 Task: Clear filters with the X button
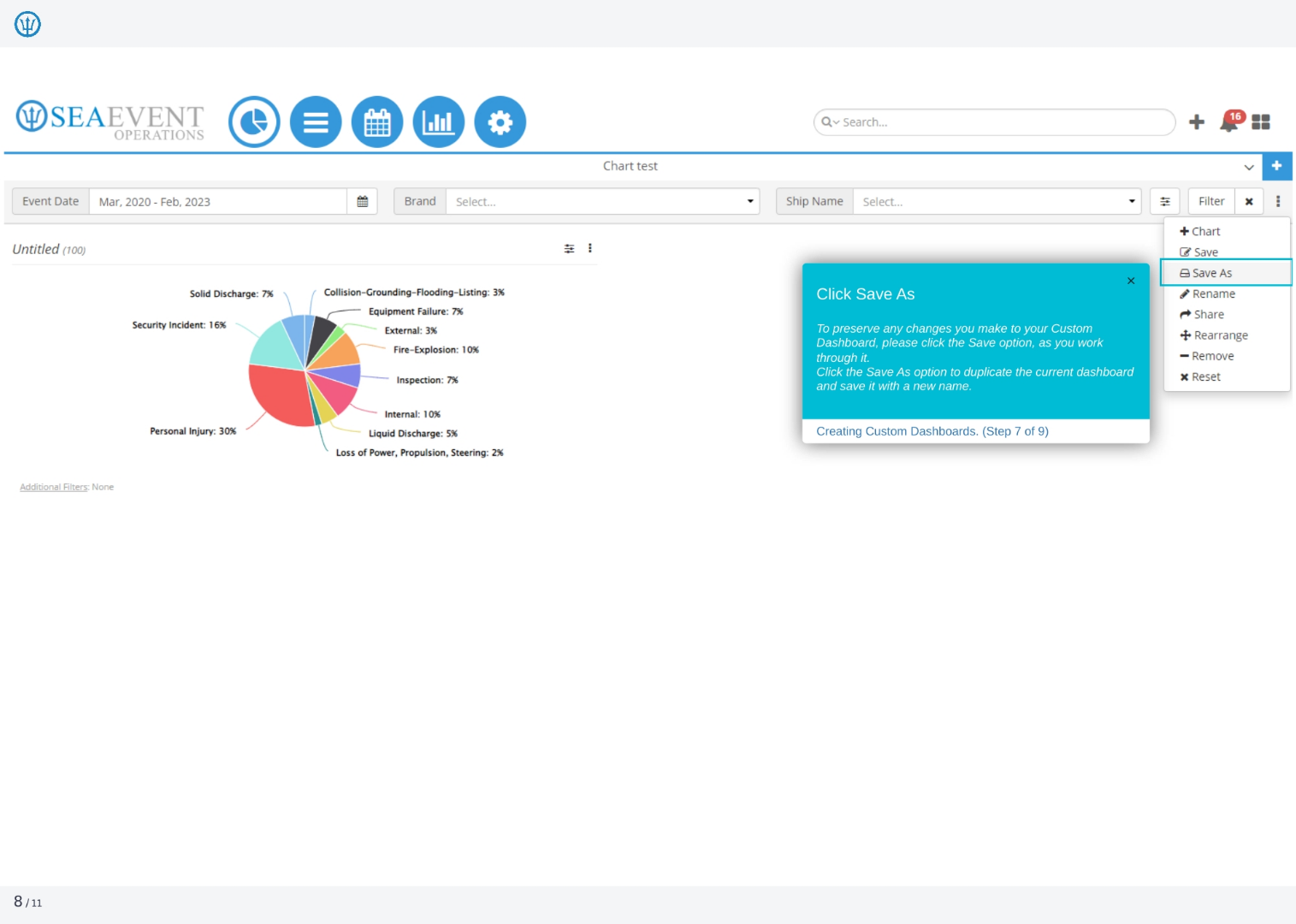[1249, 202]
